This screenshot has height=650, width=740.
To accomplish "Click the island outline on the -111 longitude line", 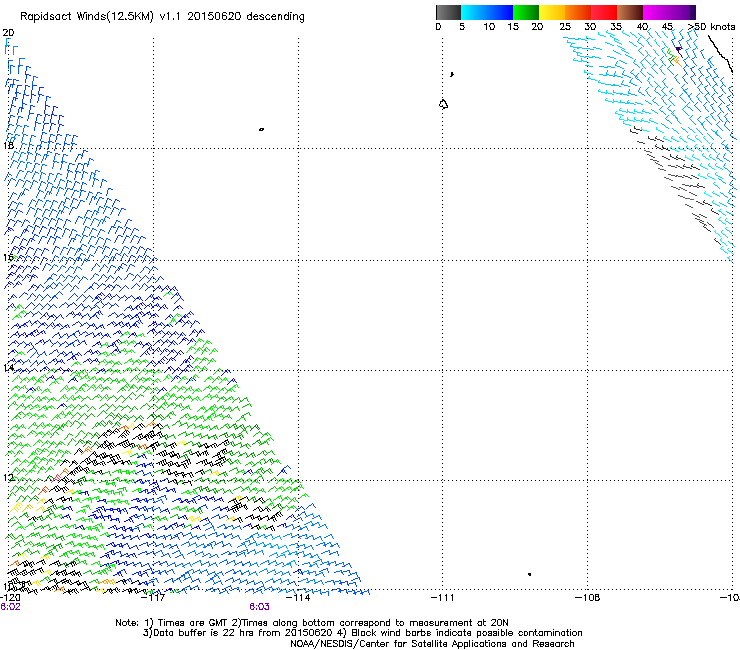I will pyautogui.click(x=443, y=104).
